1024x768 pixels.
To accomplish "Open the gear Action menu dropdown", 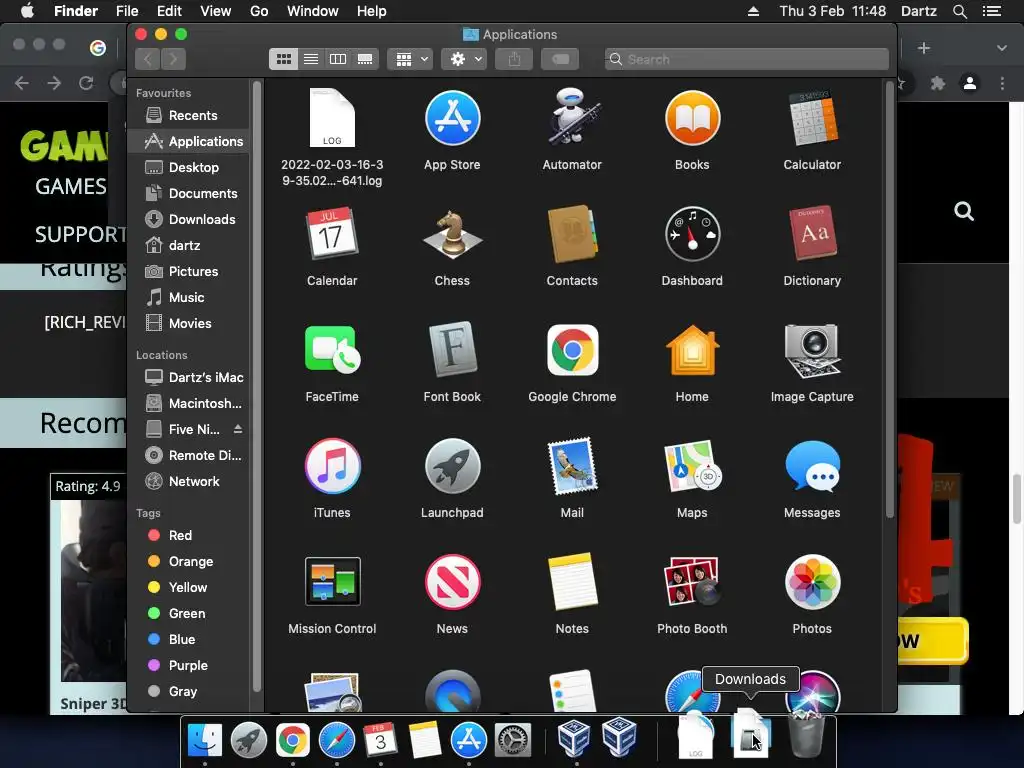I will coord(465,59).
